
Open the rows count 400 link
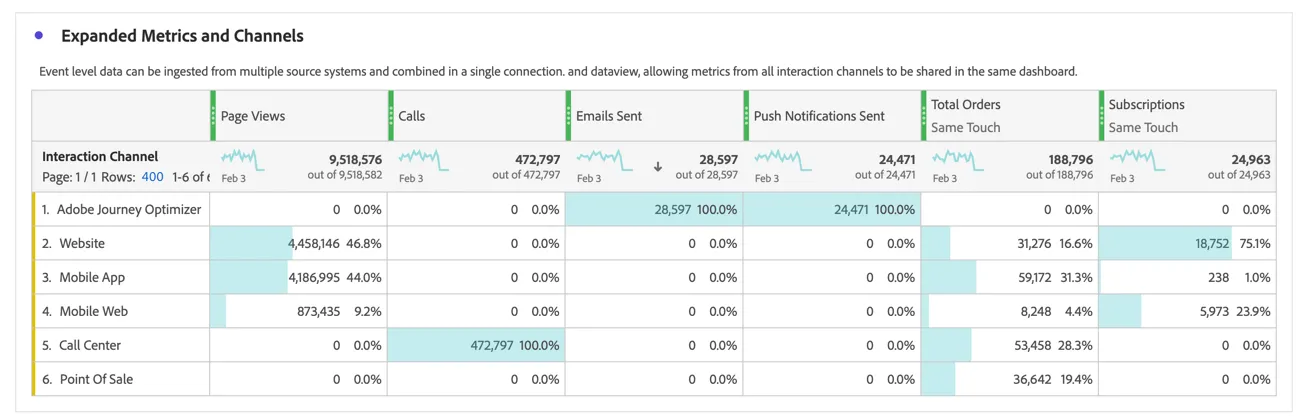pyautogui.click(x=152, y=177)
